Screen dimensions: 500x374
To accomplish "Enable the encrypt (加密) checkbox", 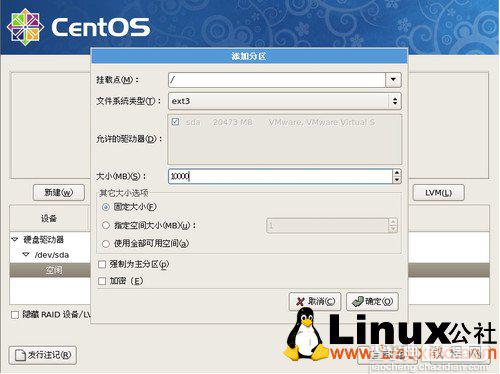I will point(102,281).
